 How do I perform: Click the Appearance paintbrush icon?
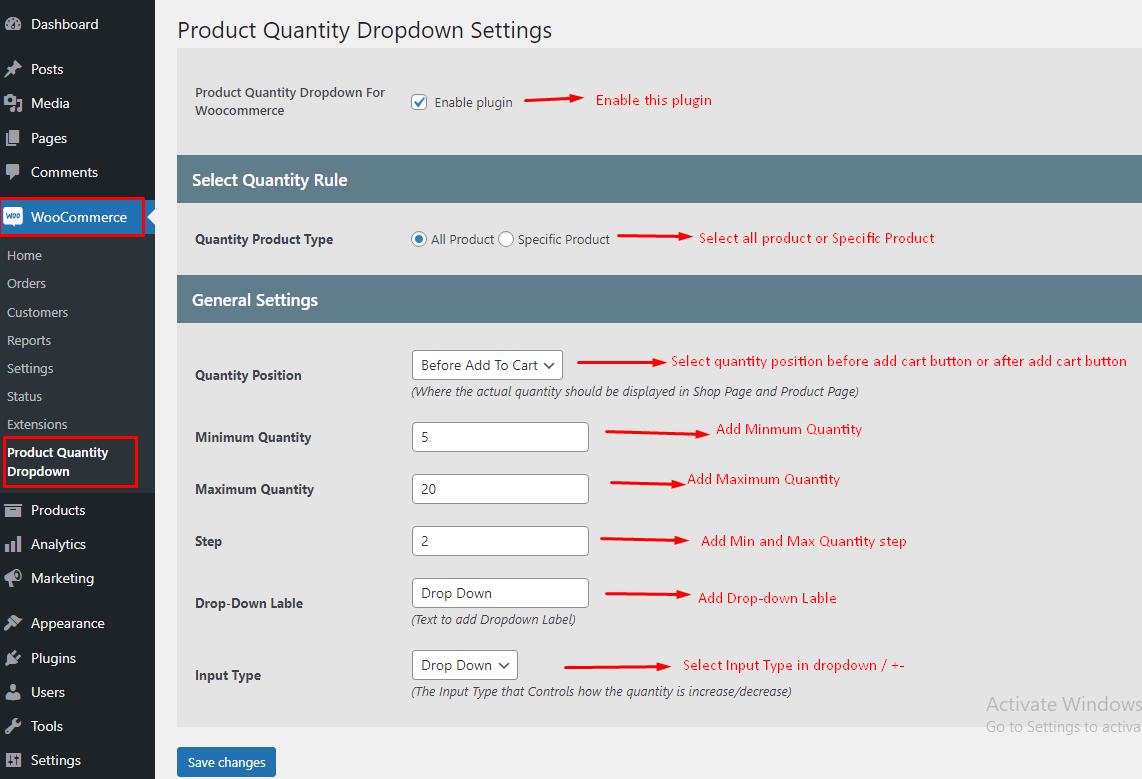click(x=13, y=623)
